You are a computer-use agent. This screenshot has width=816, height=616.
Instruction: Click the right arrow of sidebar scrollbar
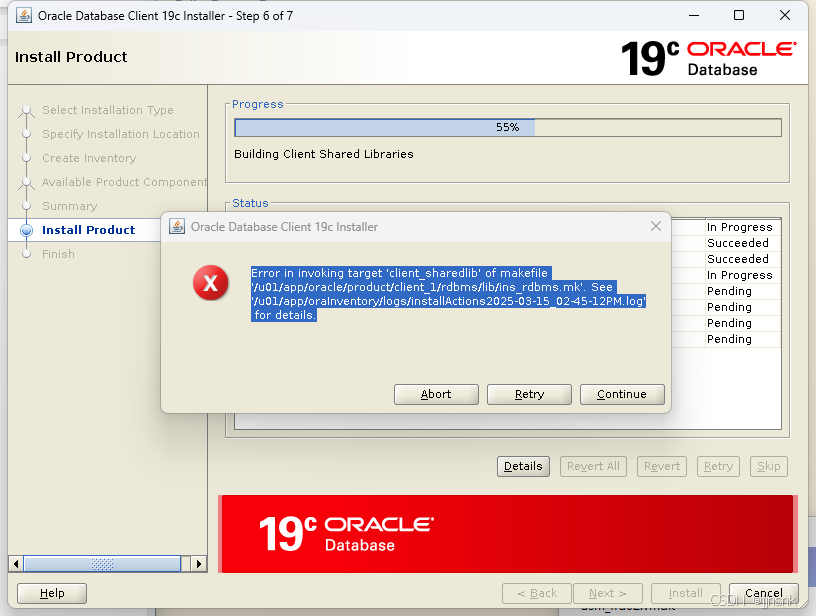point(199,564)
